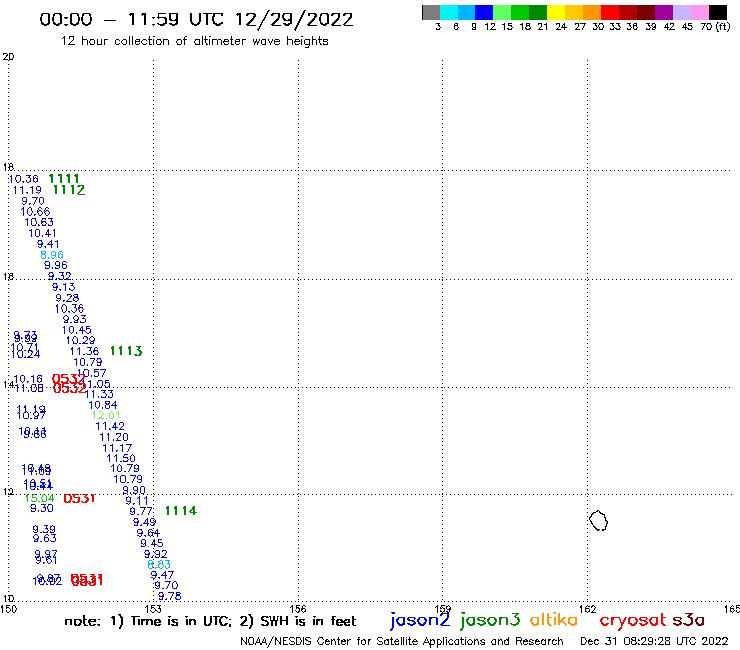Pick the dark blue legend swatch before 12
The height and width of the screenshot is (650, 740).
(484, 12)
